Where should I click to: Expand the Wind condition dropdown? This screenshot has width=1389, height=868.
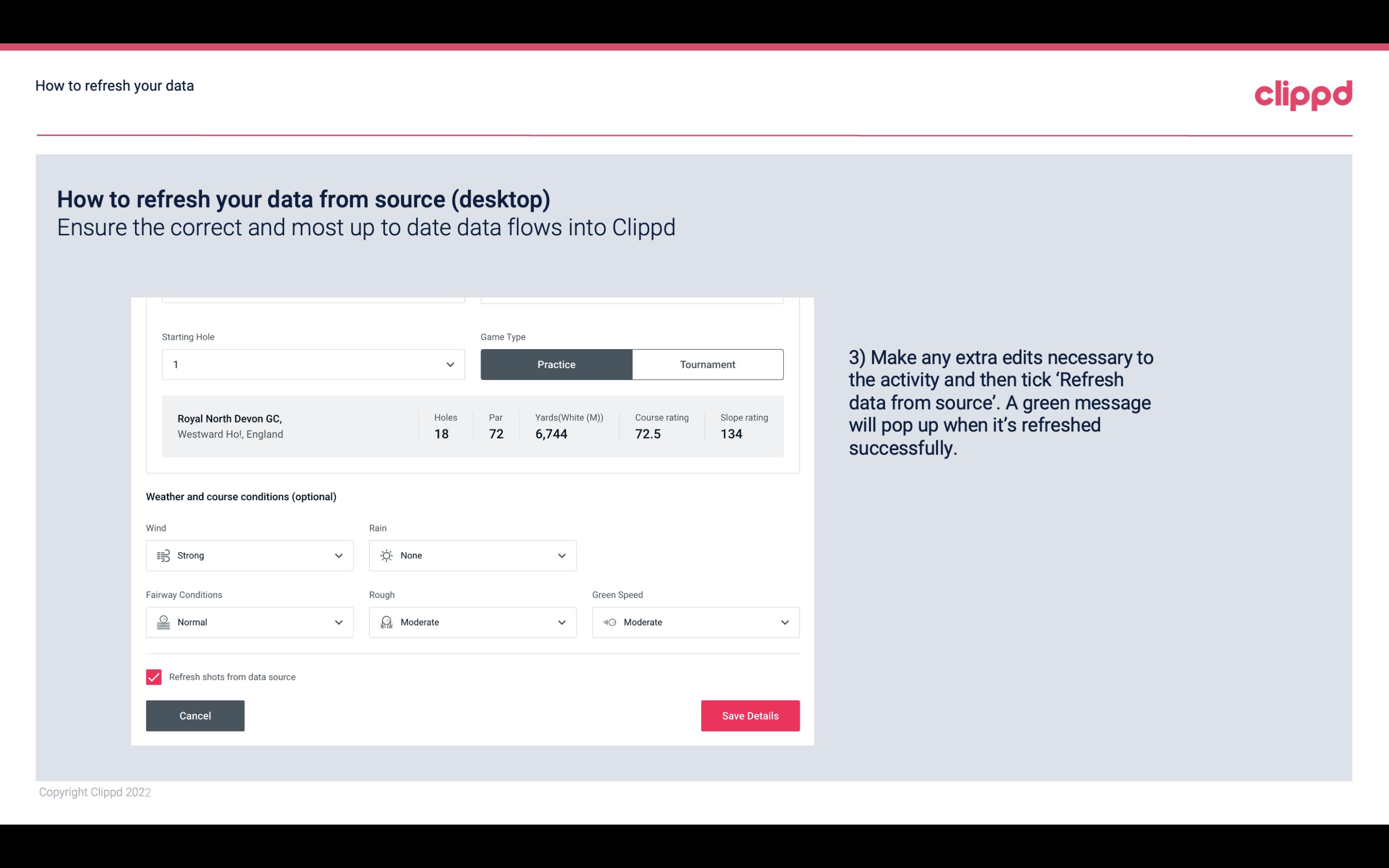coord(338,555)
